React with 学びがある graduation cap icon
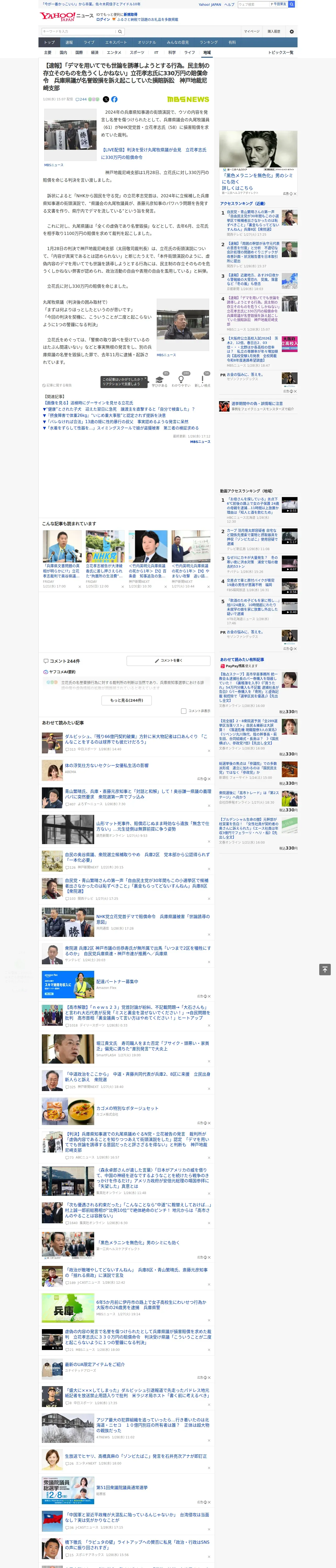 160,379
